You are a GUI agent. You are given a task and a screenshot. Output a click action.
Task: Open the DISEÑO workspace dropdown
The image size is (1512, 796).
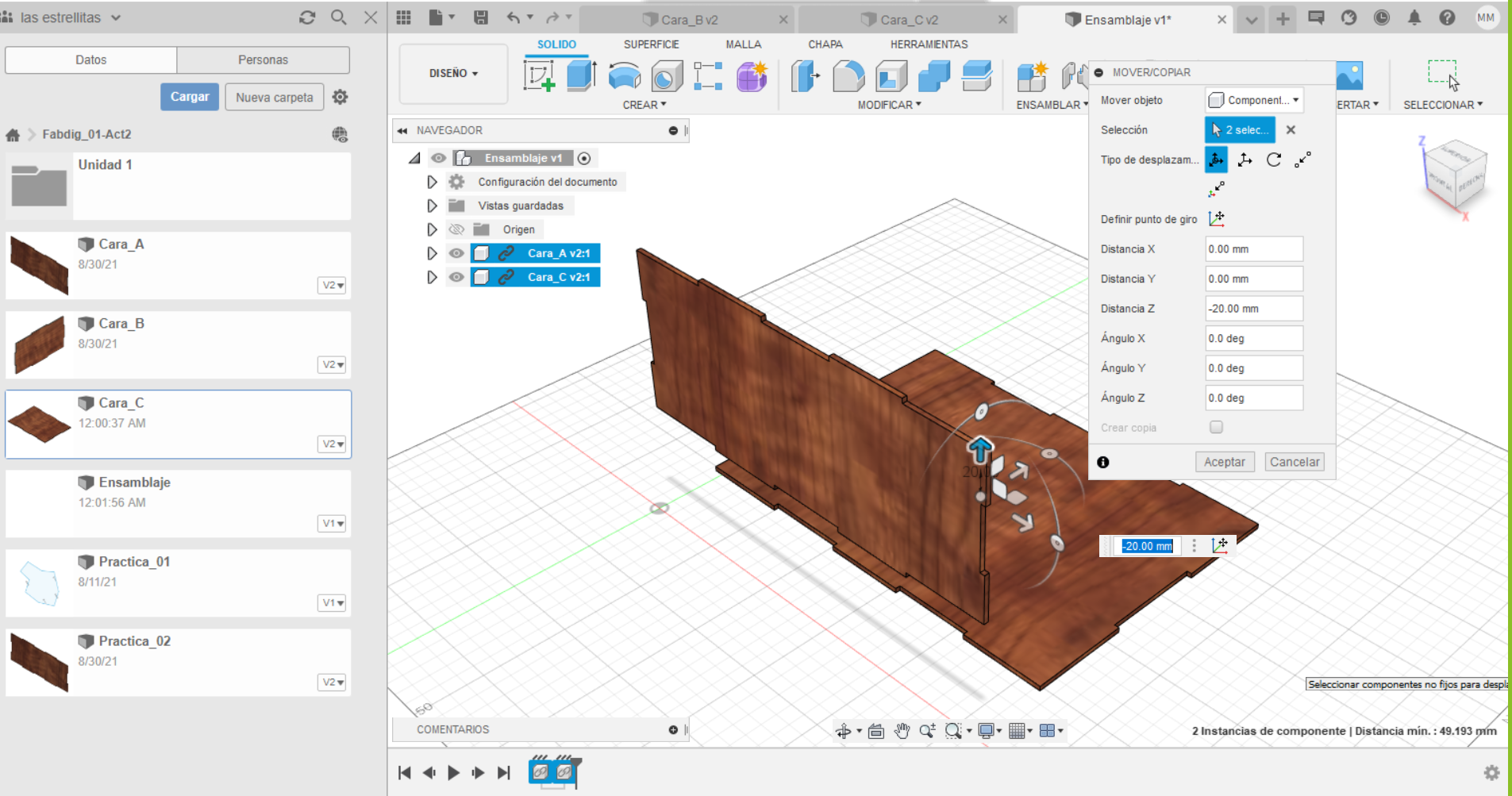pos(453,73)
